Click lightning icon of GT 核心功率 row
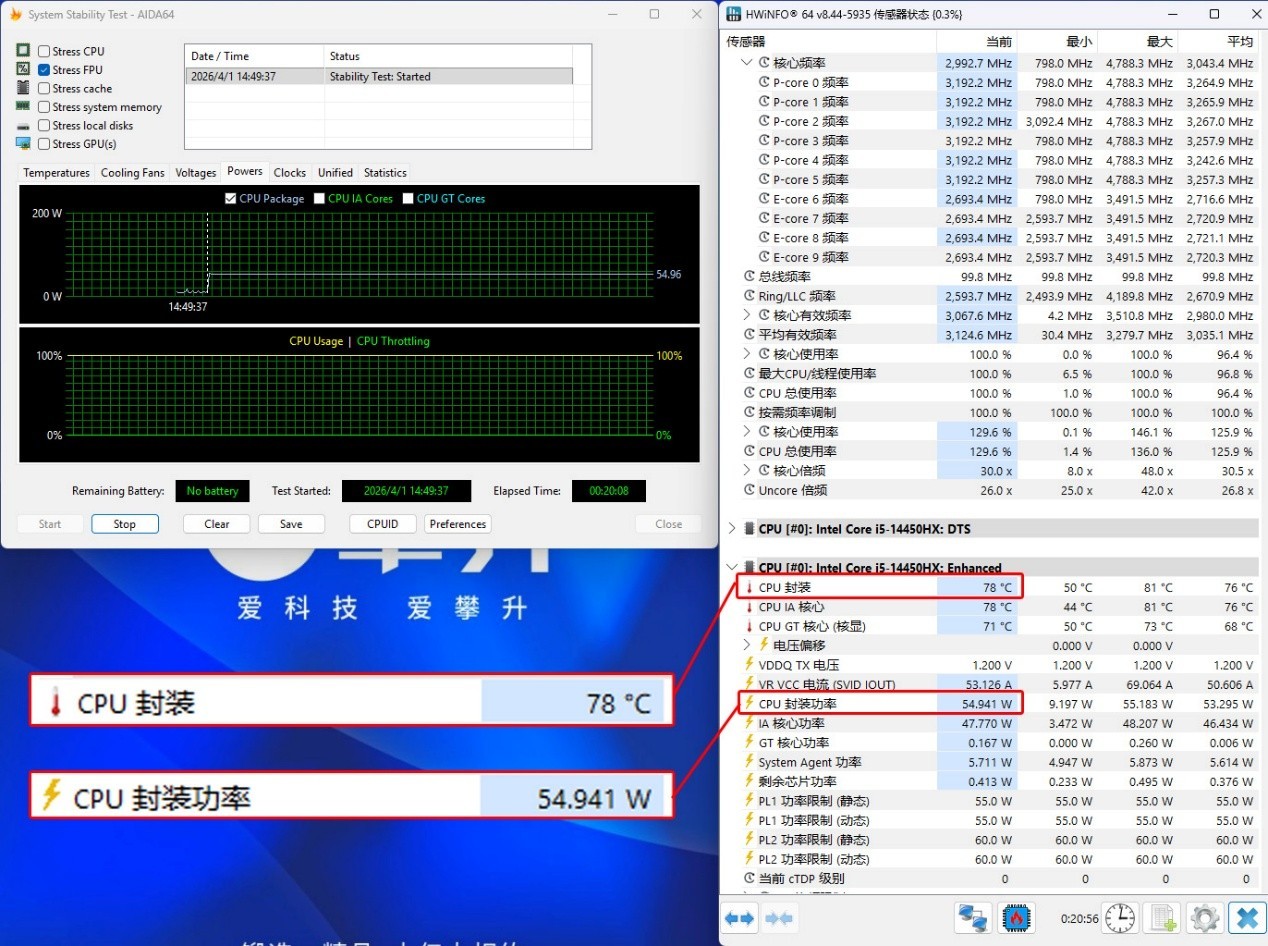Image resolution: width=1268 pixels, height=946 pixels. (x=749, y=742)
